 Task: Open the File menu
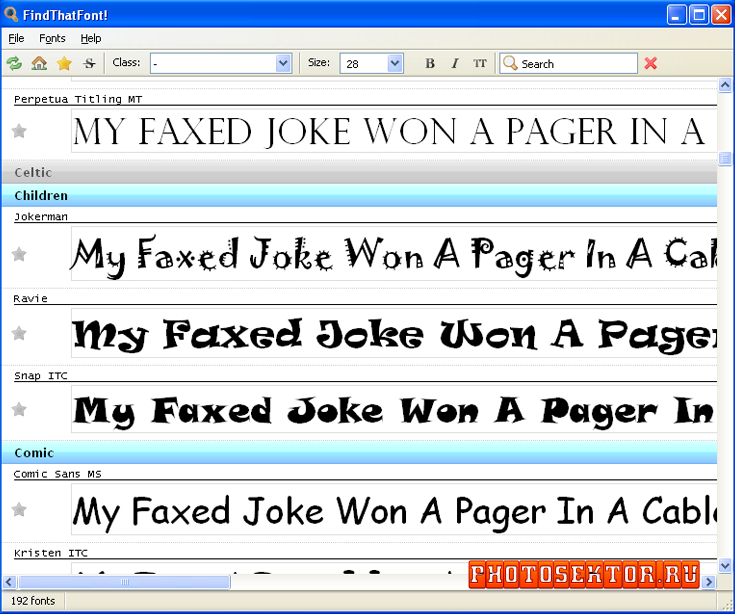click(x=16, y=38)
